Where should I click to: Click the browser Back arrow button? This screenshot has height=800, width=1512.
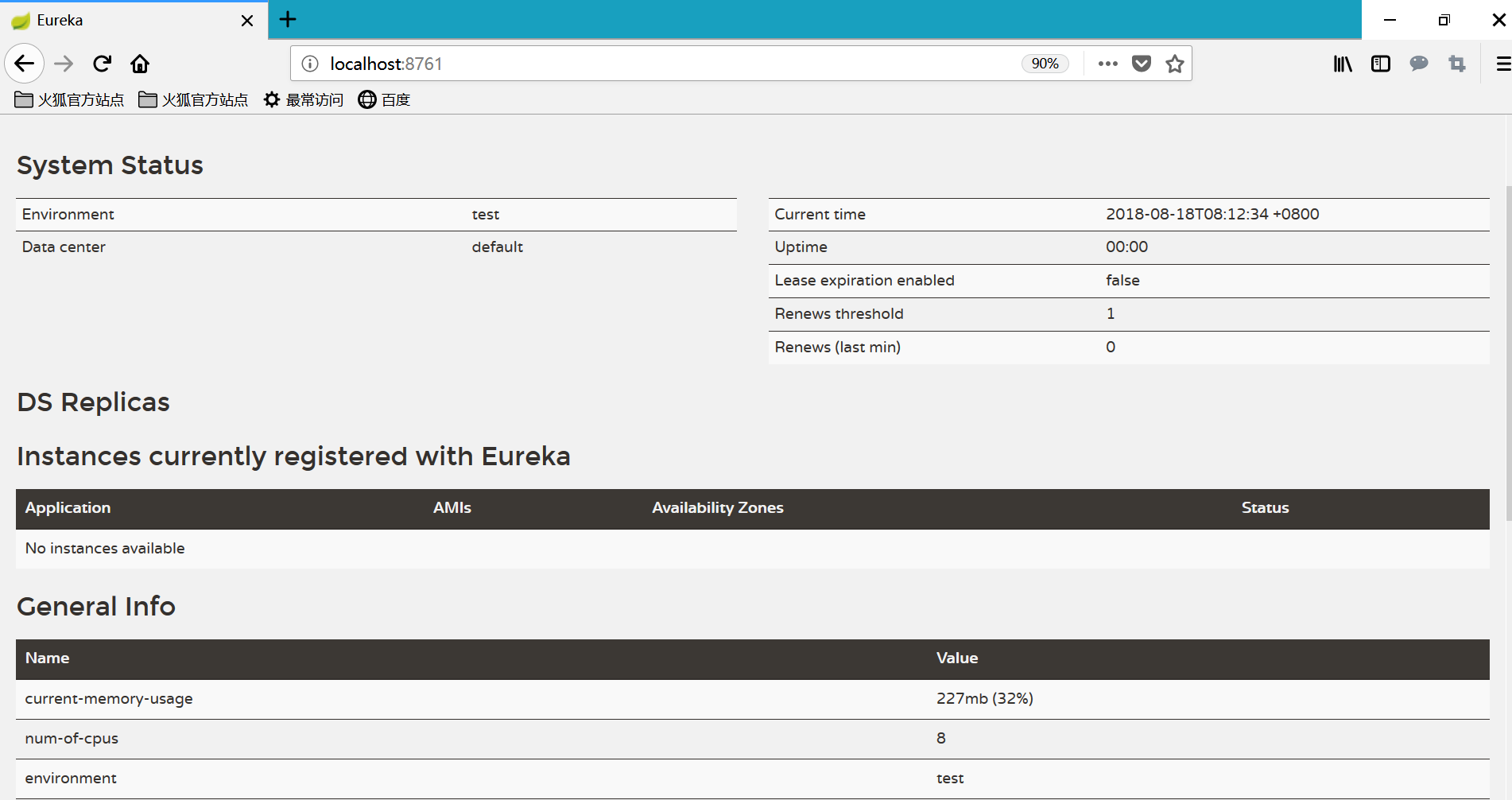[x=24, y=64]
